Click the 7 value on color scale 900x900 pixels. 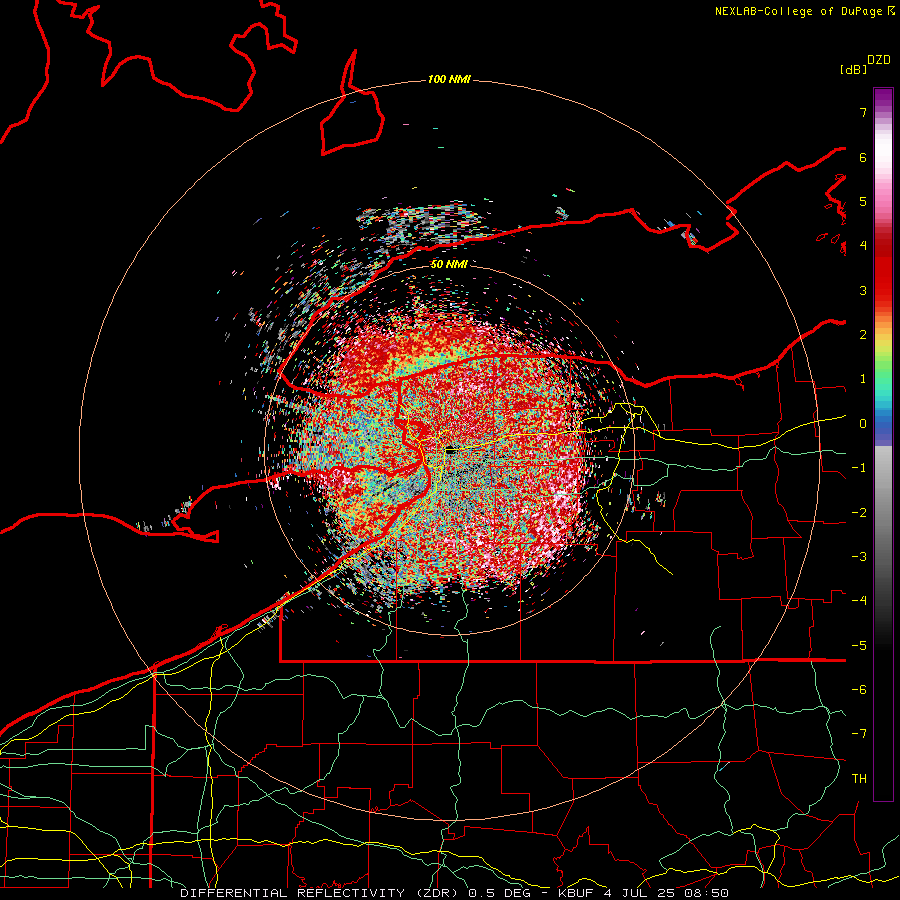[863, 112]
